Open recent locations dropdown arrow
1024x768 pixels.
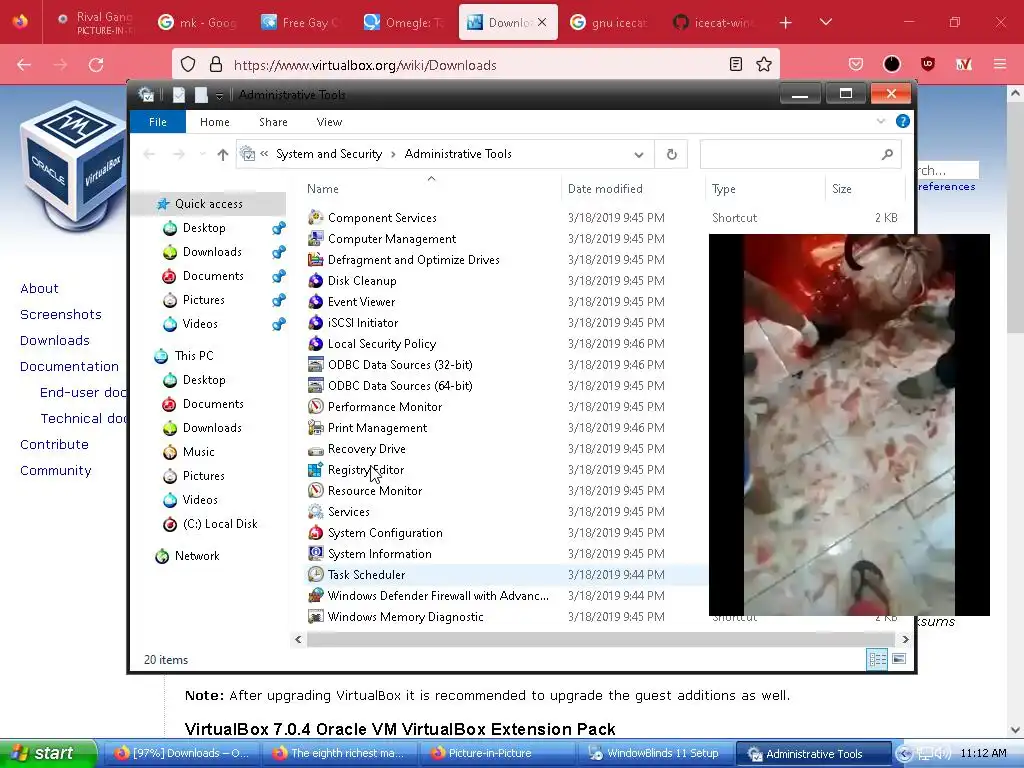click(x=202, y=154)
